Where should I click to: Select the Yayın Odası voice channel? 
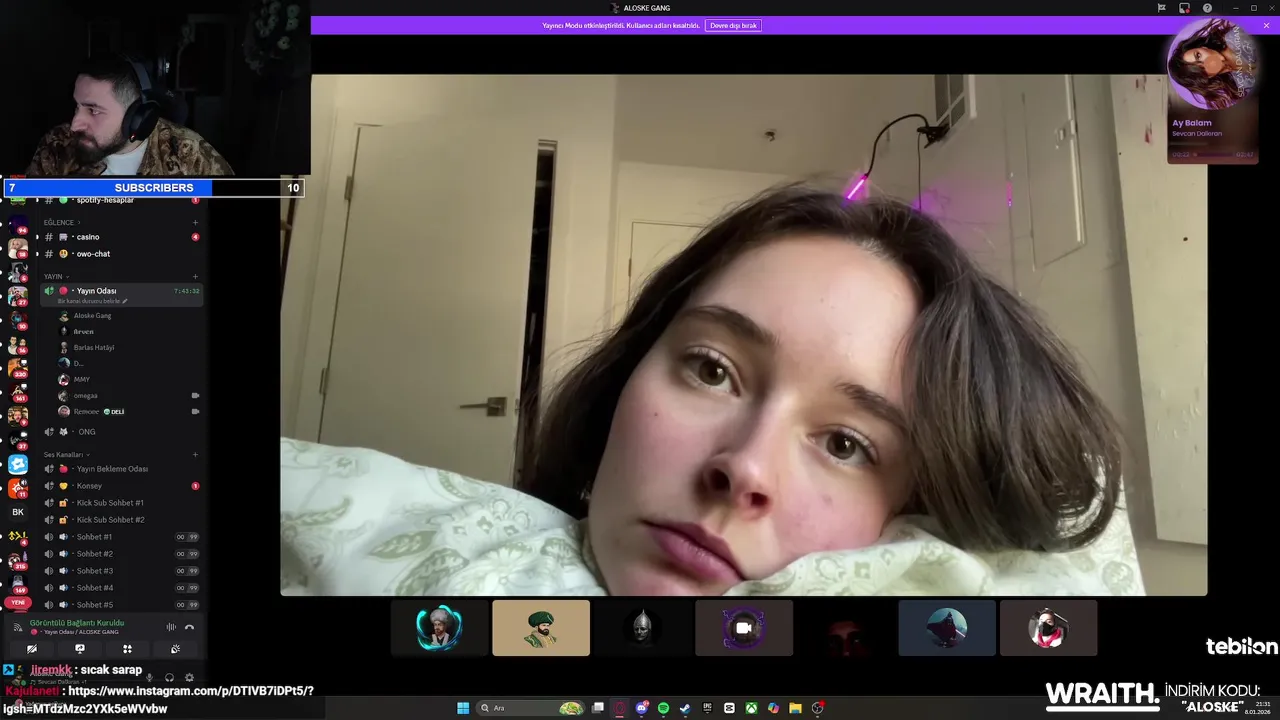click(x=120, y=291)
